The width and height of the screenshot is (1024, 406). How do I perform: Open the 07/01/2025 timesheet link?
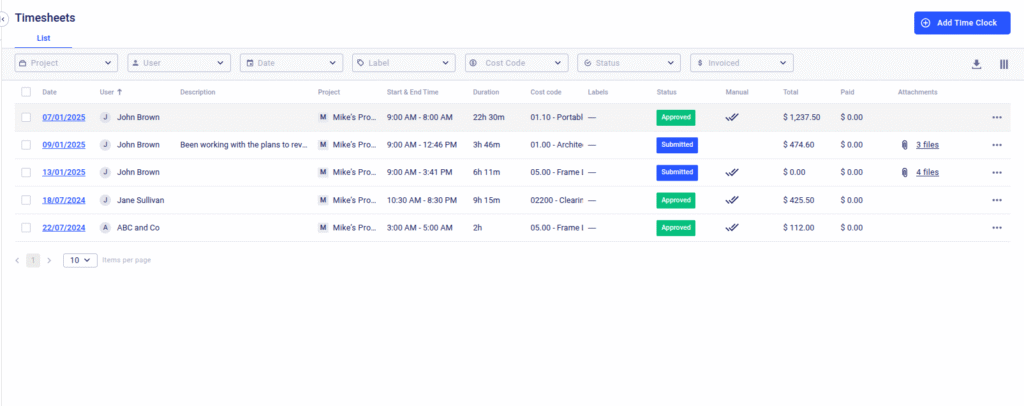64,117
